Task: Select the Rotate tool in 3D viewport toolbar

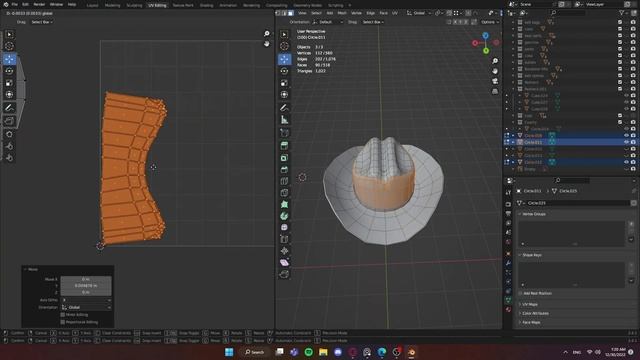Action: (x=284, y=71)
